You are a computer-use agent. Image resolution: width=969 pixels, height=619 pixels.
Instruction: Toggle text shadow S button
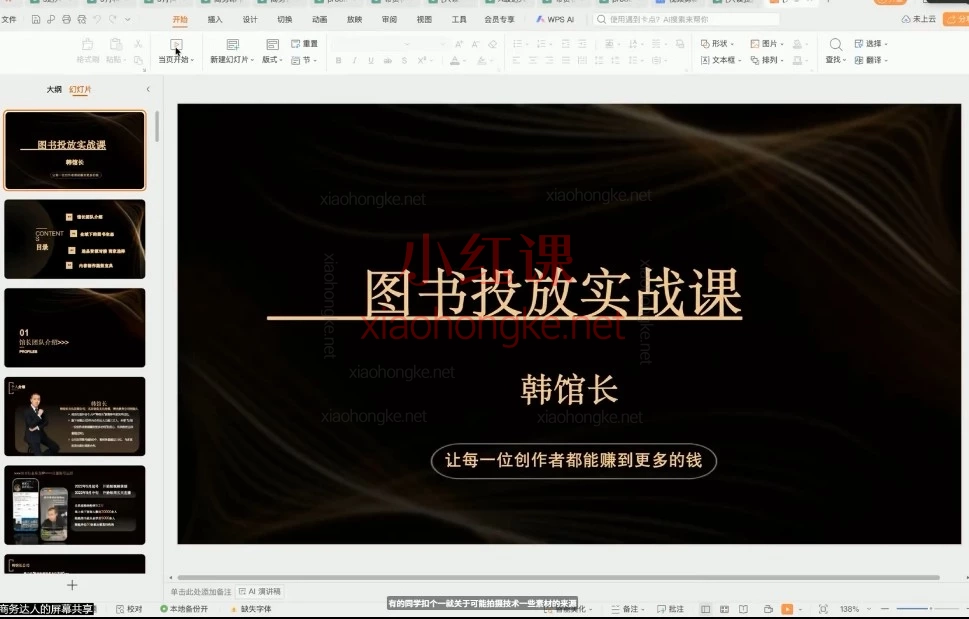404,61
